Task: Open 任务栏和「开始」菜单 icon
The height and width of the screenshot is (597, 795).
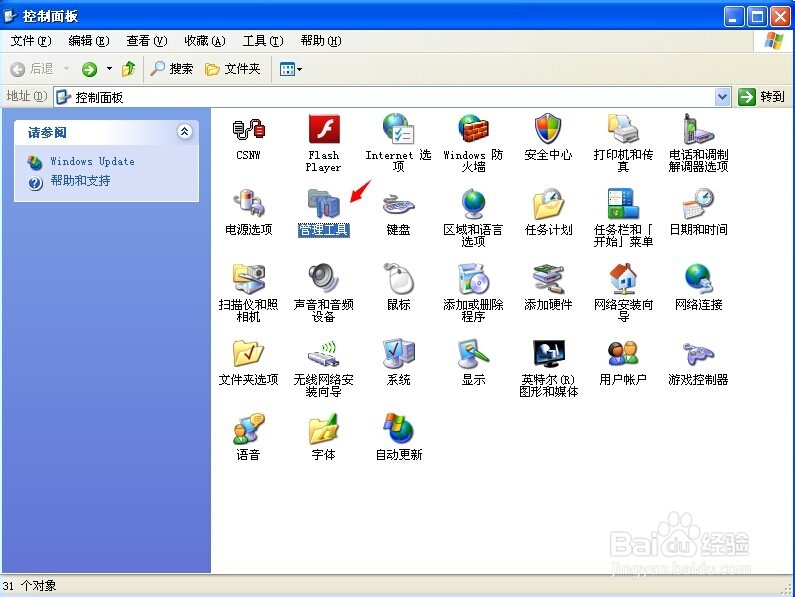Action: click(x=623, y=204)
